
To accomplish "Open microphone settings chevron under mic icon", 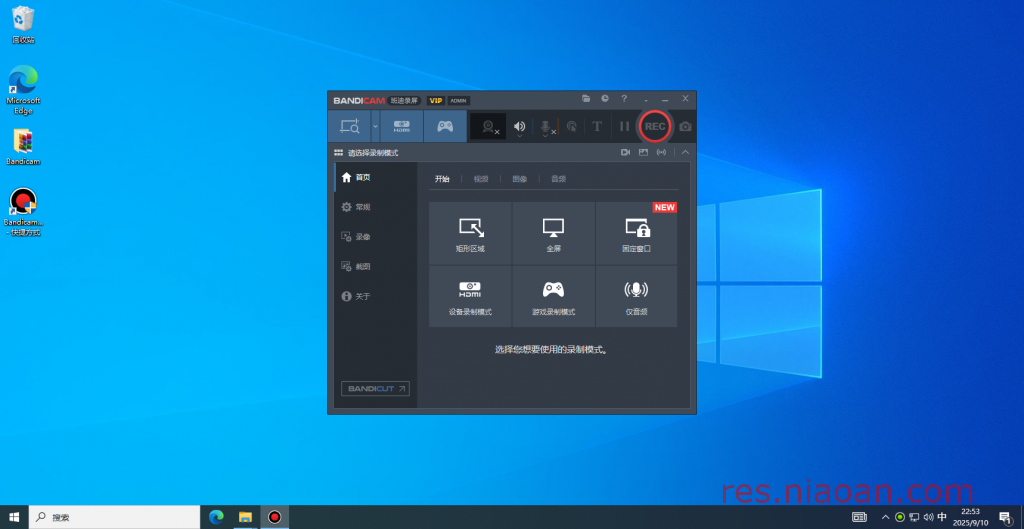I will [x=545, y=136].
